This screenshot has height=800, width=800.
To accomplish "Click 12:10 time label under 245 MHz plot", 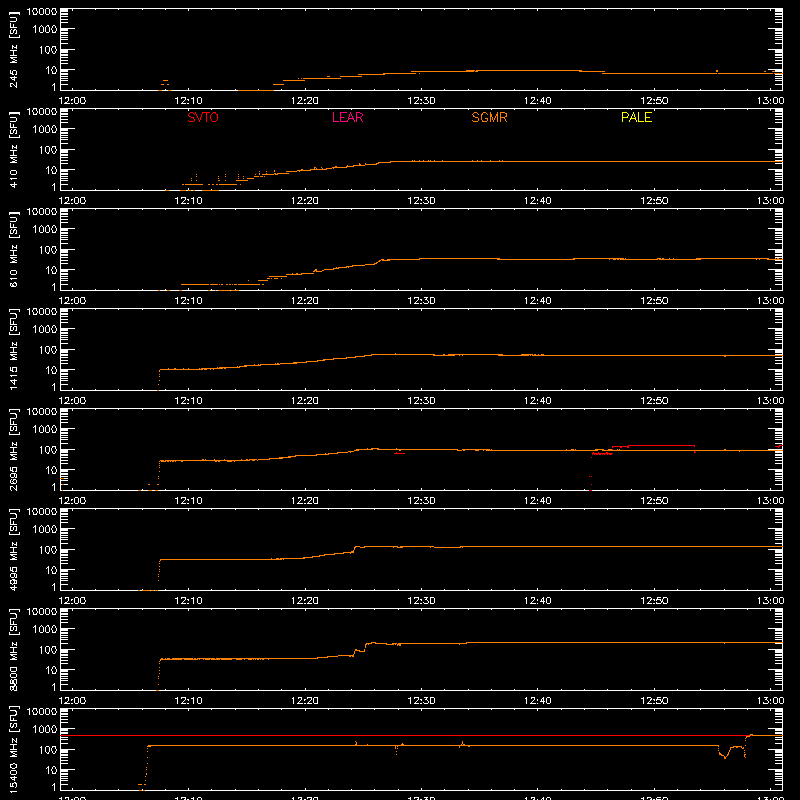I will pyautogui.click(x=188, y=101).
